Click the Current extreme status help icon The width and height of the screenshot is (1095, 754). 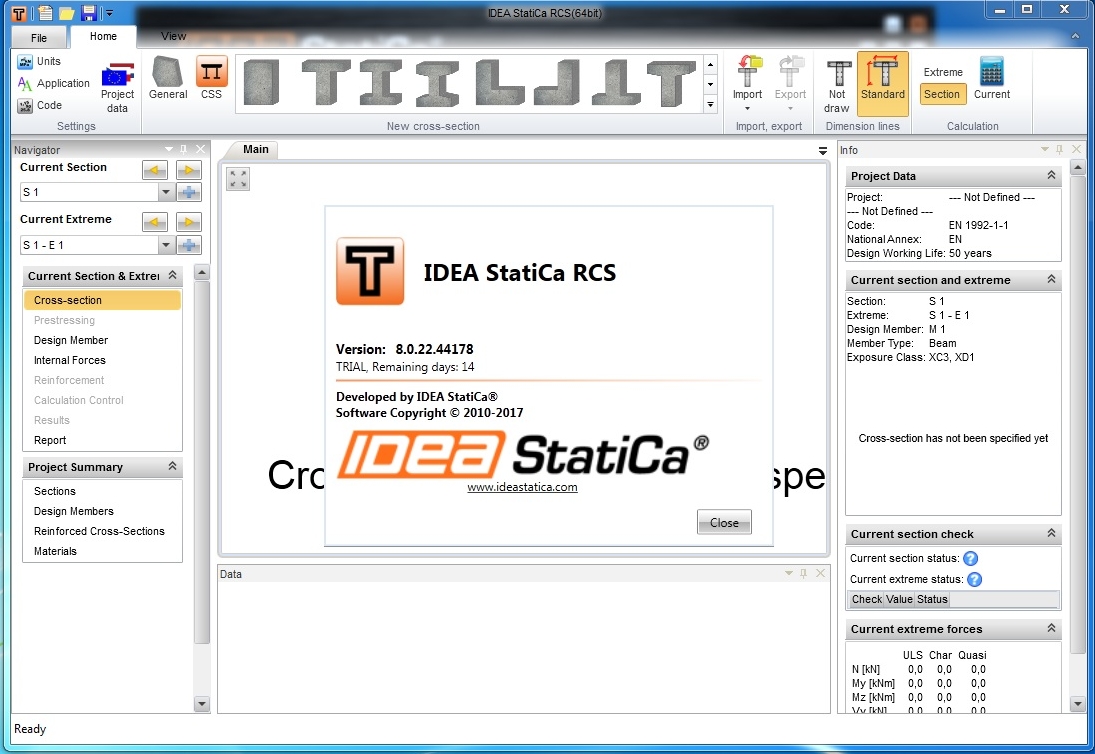click(975, 579)
